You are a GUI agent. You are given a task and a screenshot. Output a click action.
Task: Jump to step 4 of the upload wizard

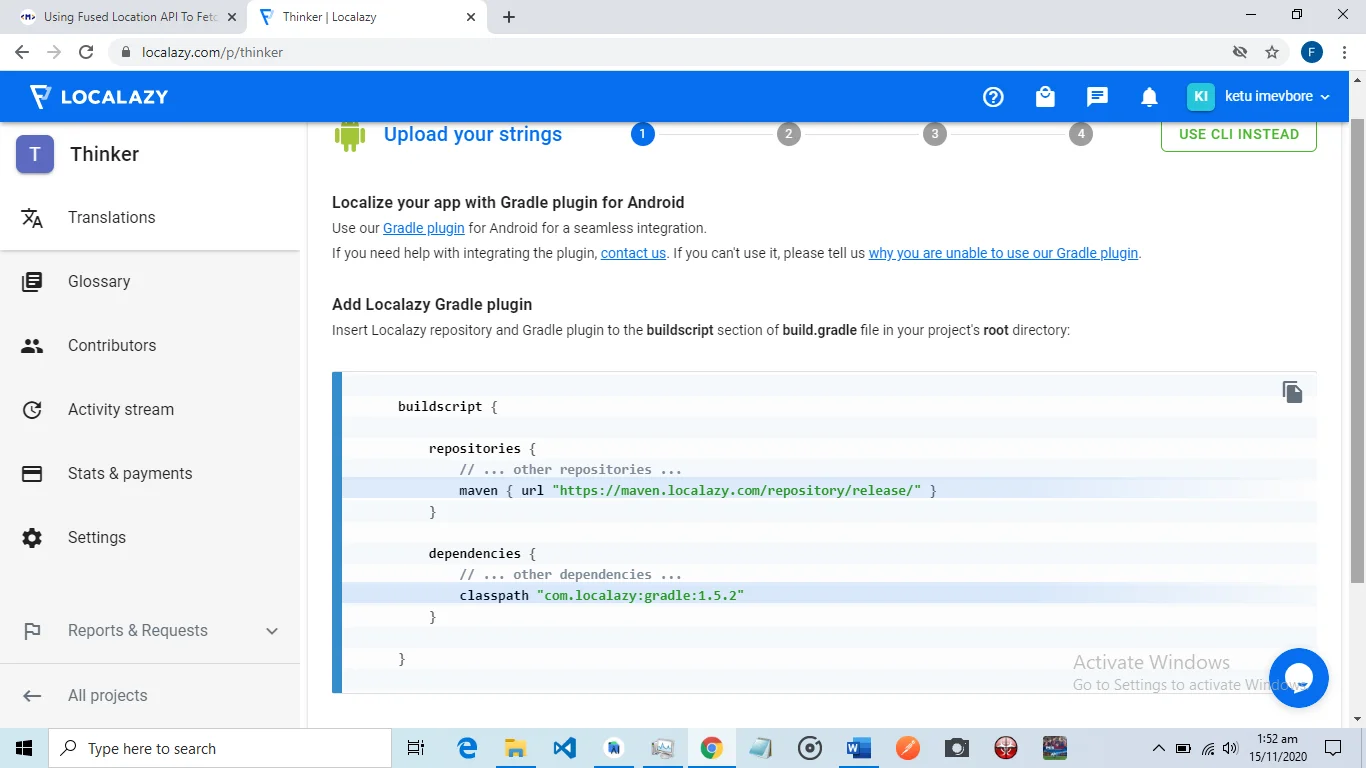point(1081,134)
